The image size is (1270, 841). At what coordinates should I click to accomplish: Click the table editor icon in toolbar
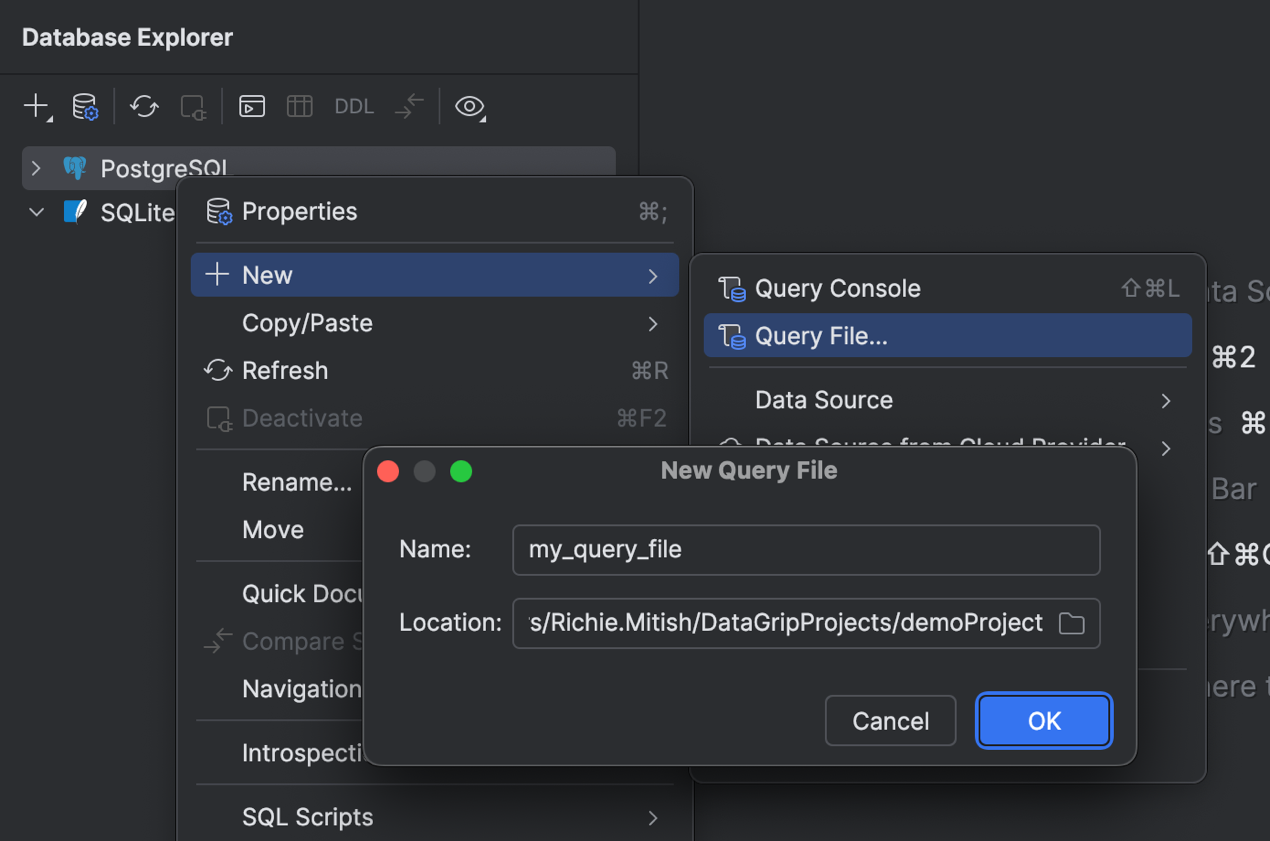click(x=300, y=107)
